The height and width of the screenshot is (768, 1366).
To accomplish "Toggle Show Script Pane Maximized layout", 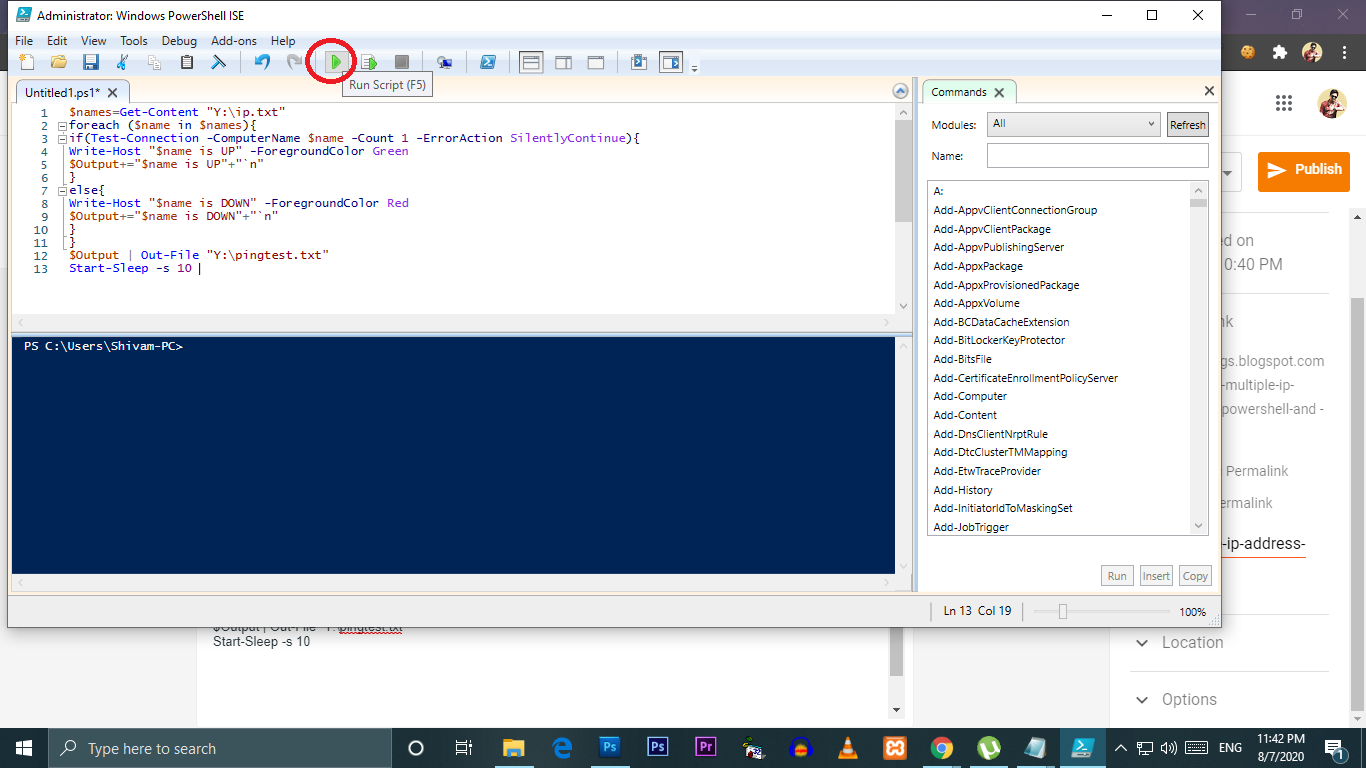I will 596,61.
